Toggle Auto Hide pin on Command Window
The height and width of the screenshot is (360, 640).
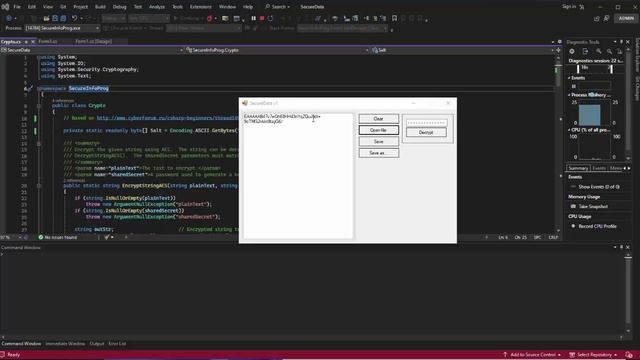click(621, 247)
